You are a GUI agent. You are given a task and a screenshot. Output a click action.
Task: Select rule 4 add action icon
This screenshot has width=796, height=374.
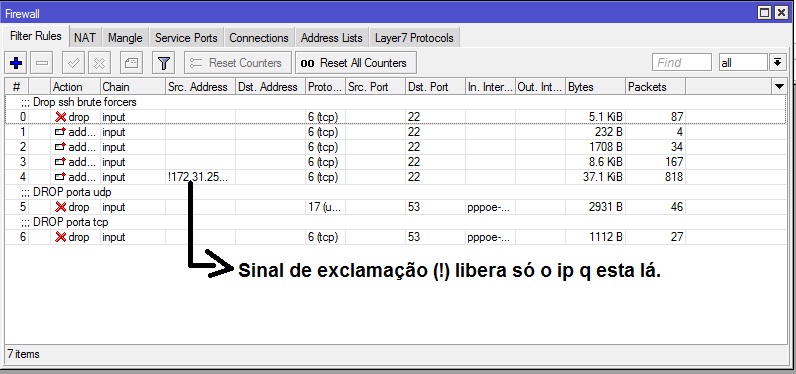[x=60, y=177]
